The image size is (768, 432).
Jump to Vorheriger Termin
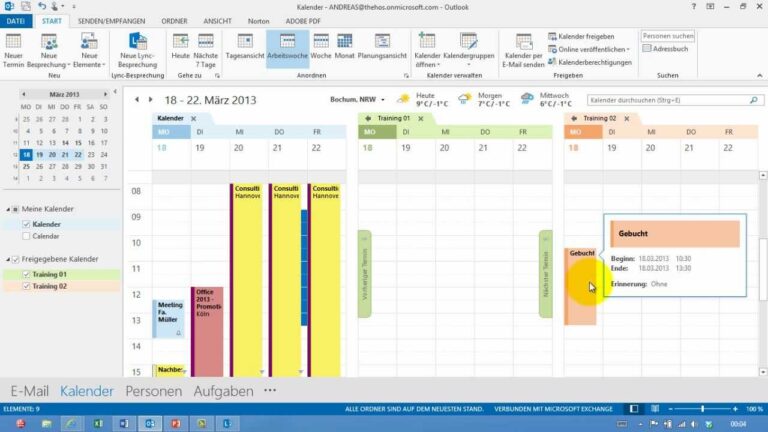pyautogui.click(x=364, y=274)
